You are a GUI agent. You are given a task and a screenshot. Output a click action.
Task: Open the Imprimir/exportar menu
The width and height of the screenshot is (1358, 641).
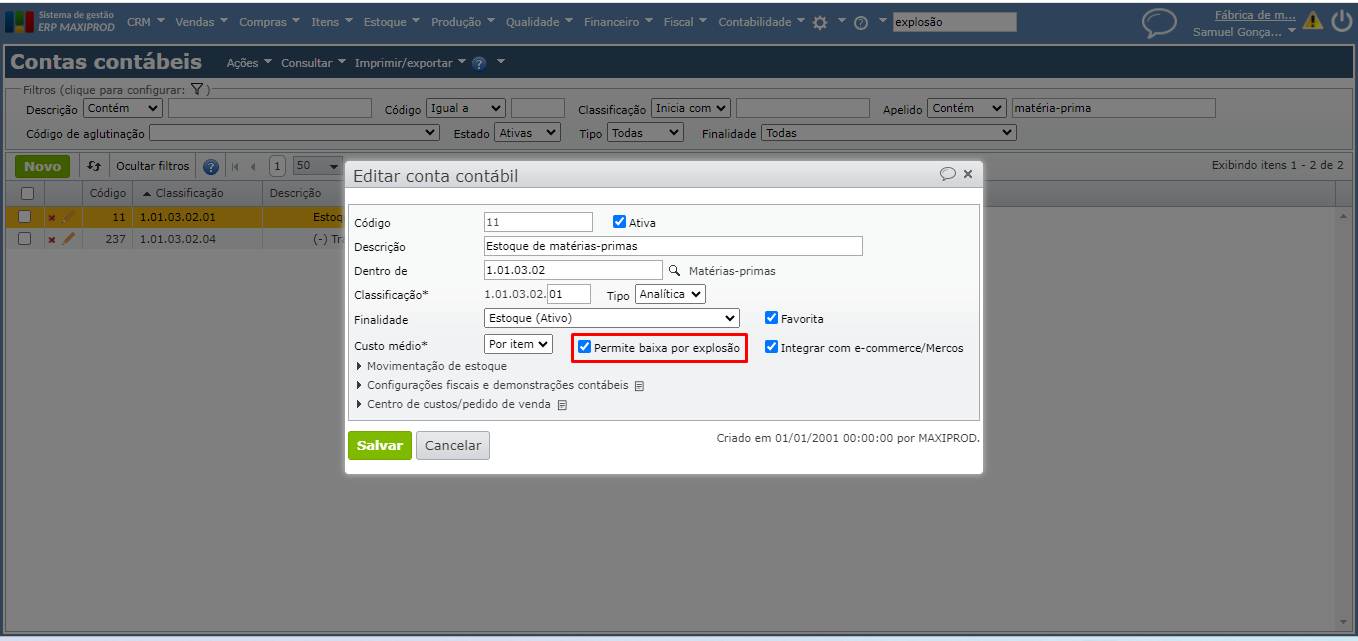410,63
